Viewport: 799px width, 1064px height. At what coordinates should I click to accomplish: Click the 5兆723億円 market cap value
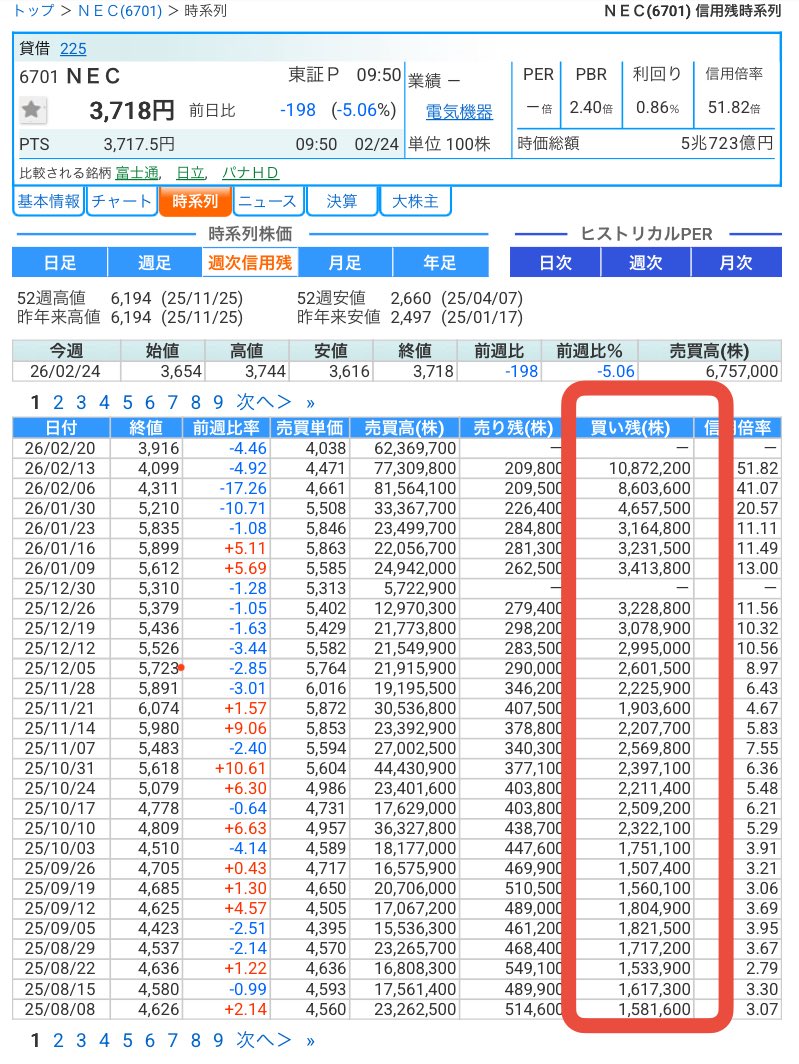point(727,144)
